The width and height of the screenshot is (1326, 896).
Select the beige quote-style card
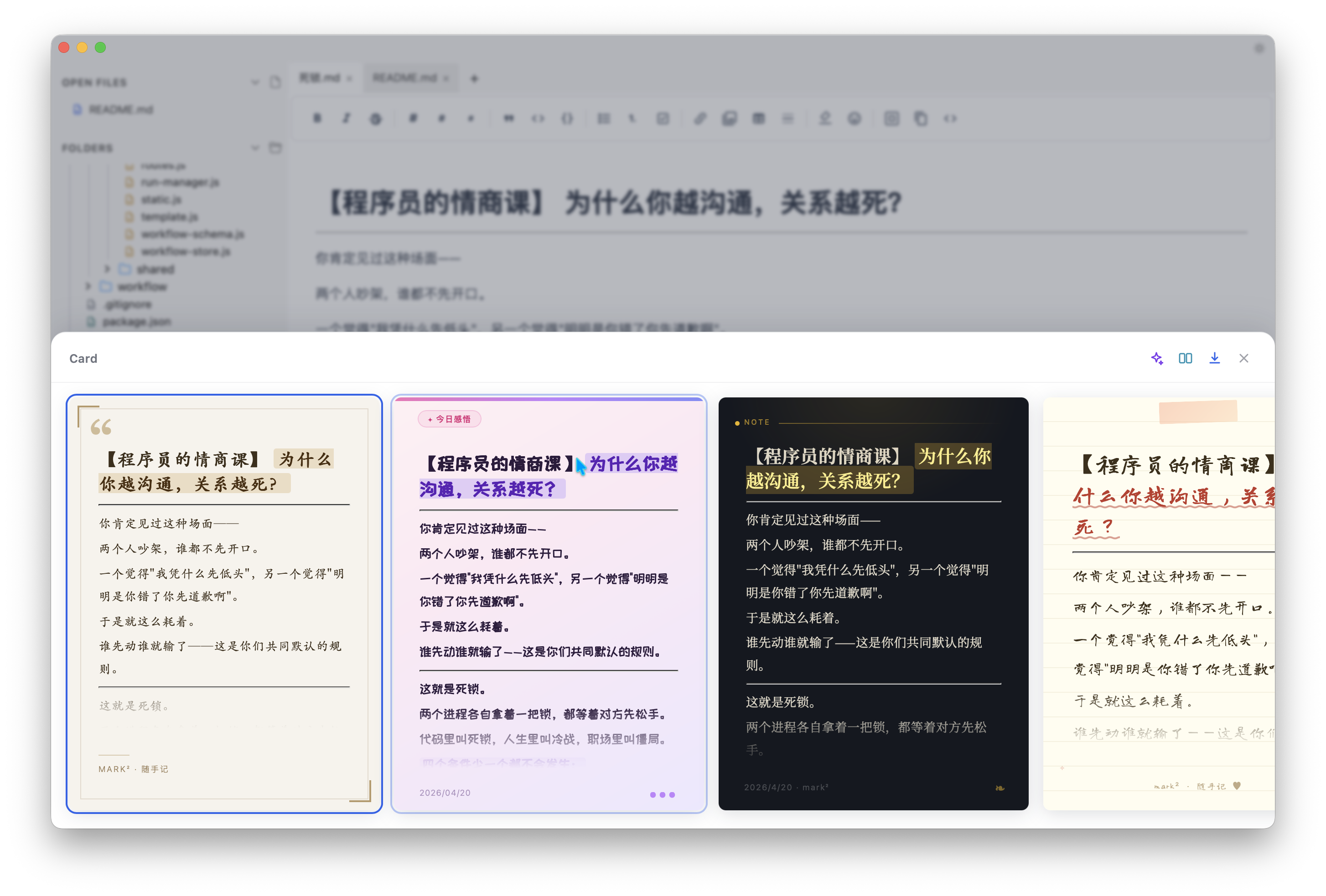(x=224, y=603)
